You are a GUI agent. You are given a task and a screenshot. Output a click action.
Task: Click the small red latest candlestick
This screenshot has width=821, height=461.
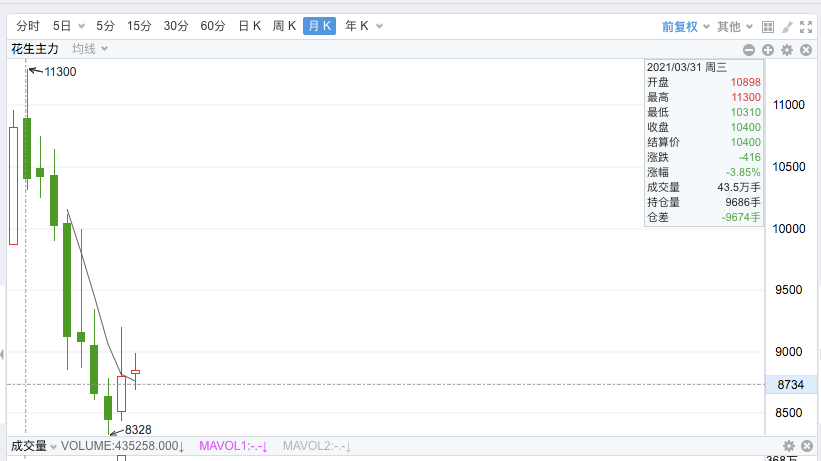click(x=135, y=372)
